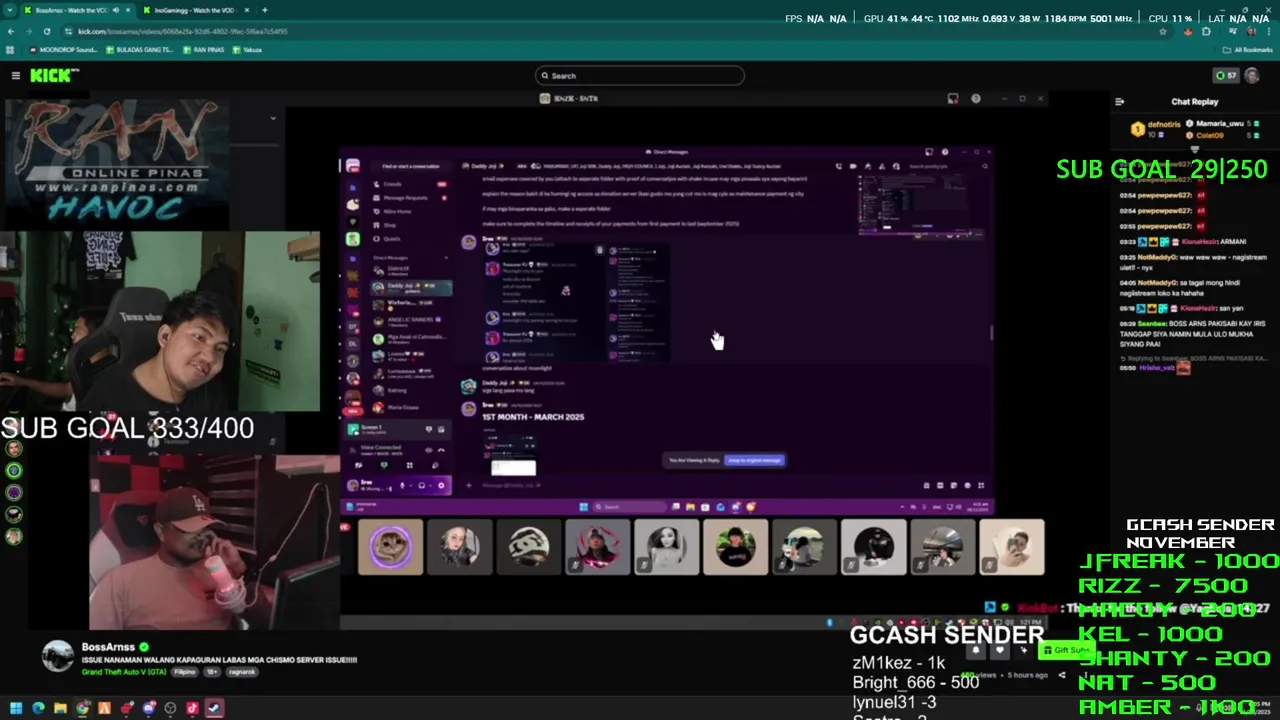Open File Explorer from the taskbar
This screenshot has width=1280, height=720.
pos(60,708)
